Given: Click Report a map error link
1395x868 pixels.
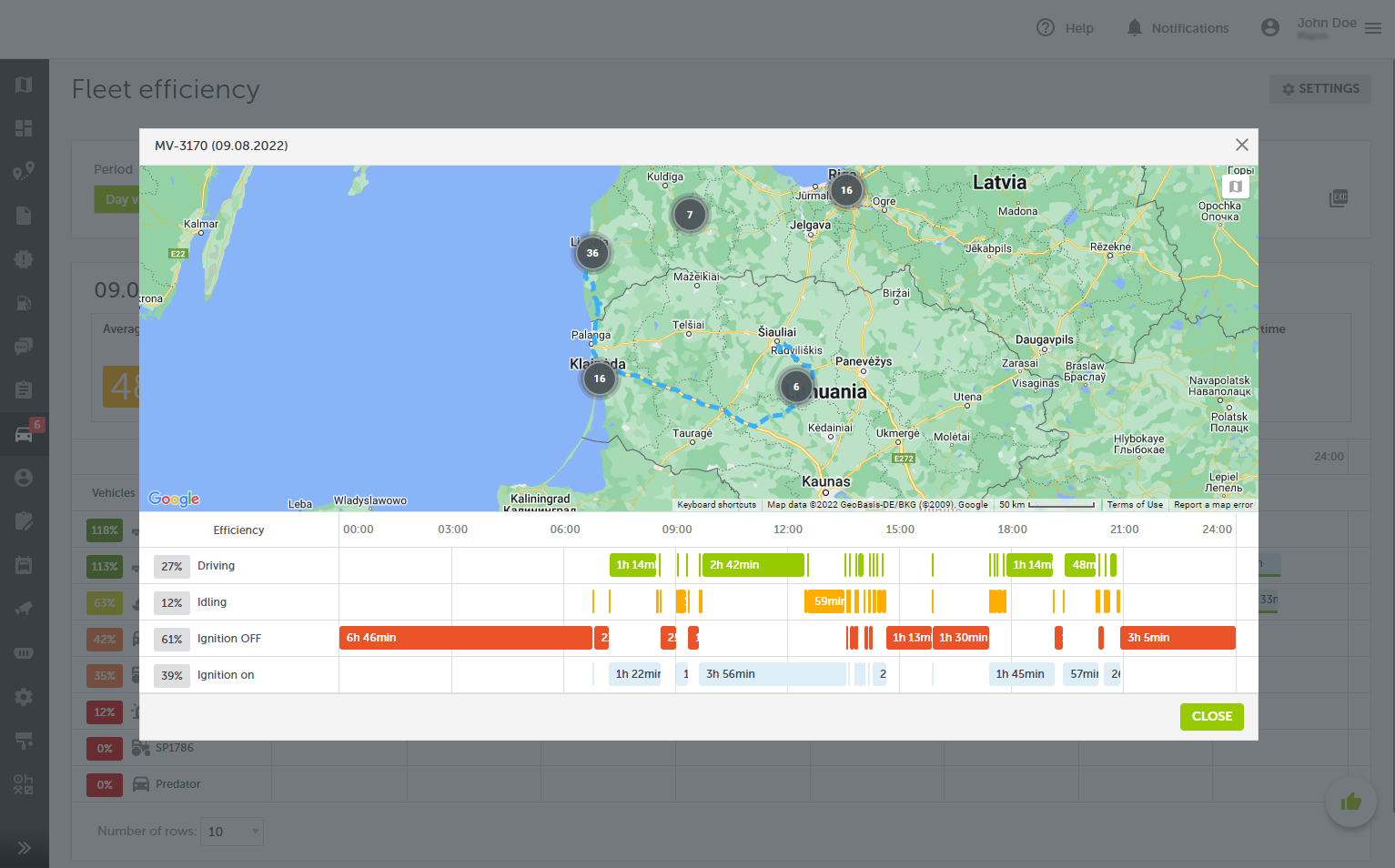Looking at the screenshot, I should point(1212,505).
